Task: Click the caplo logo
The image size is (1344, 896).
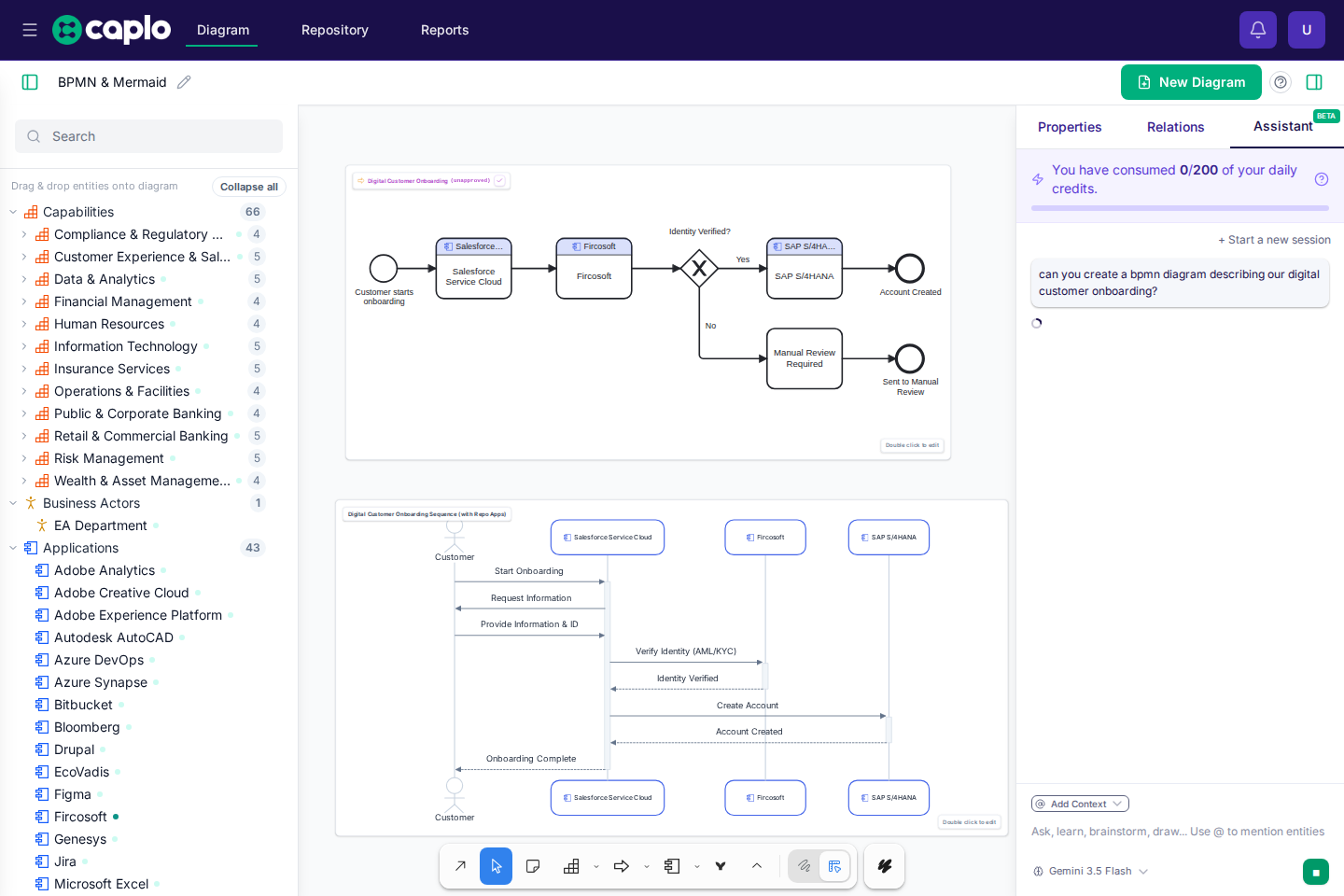Action: point(111,30)
